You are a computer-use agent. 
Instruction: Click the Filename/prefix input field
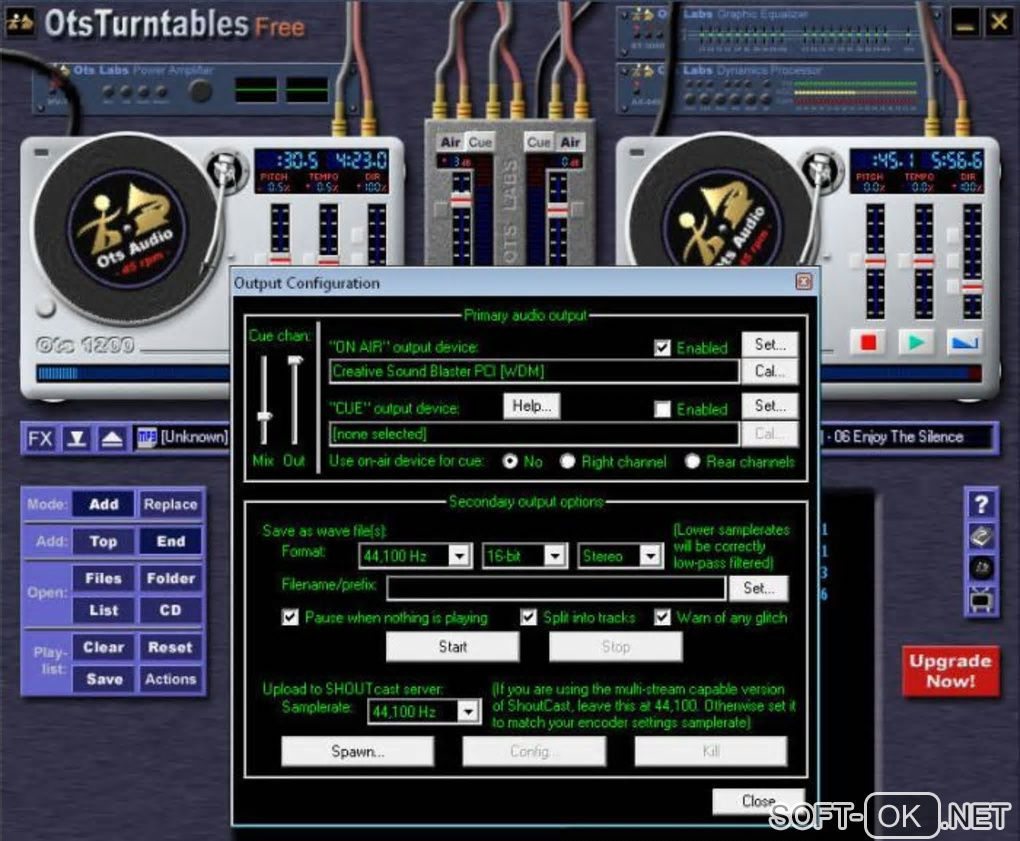[x=556, y=588]
